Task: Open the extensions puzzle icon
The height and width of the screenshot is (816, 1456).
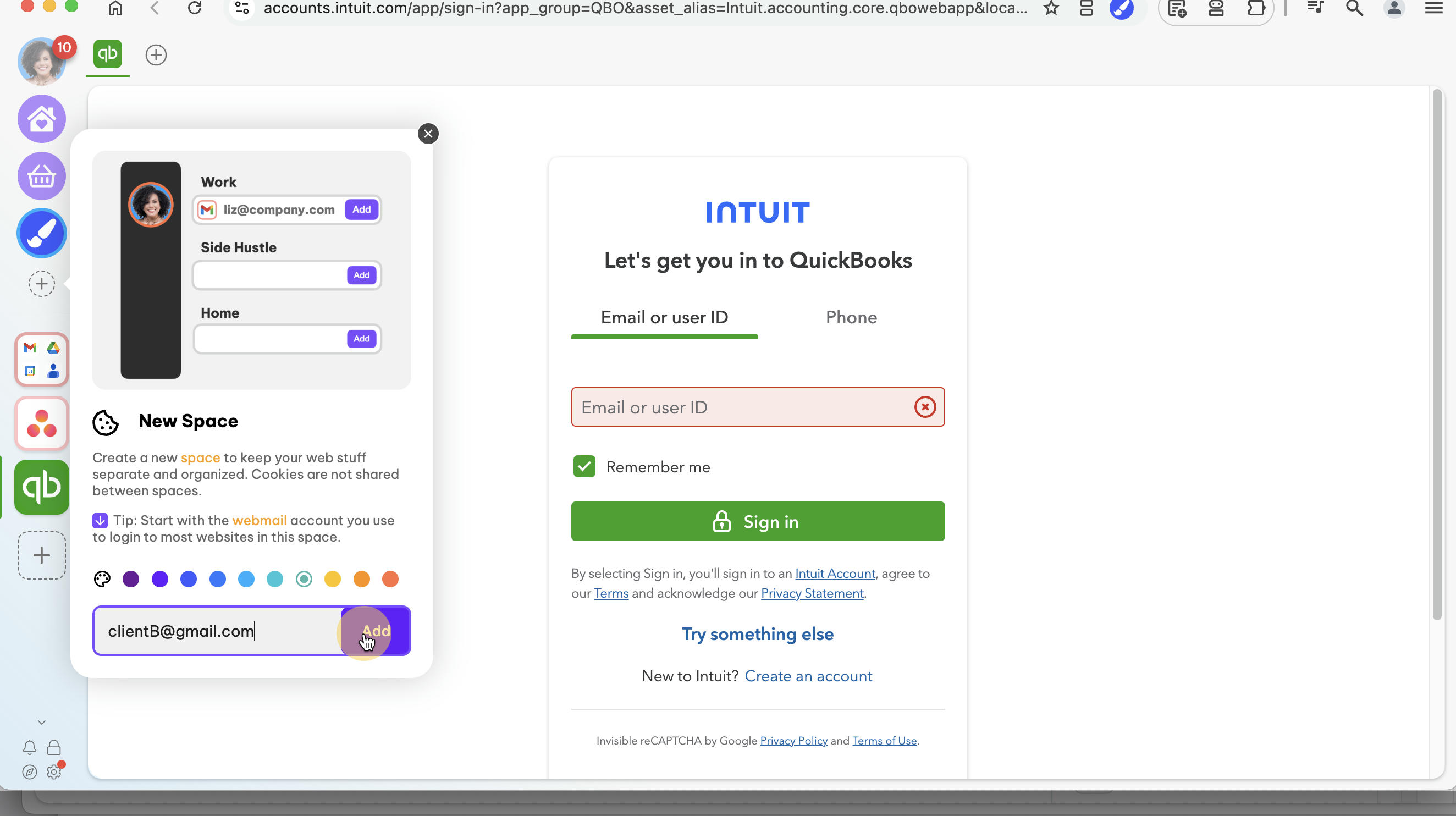Action: tap(1255, 8)
